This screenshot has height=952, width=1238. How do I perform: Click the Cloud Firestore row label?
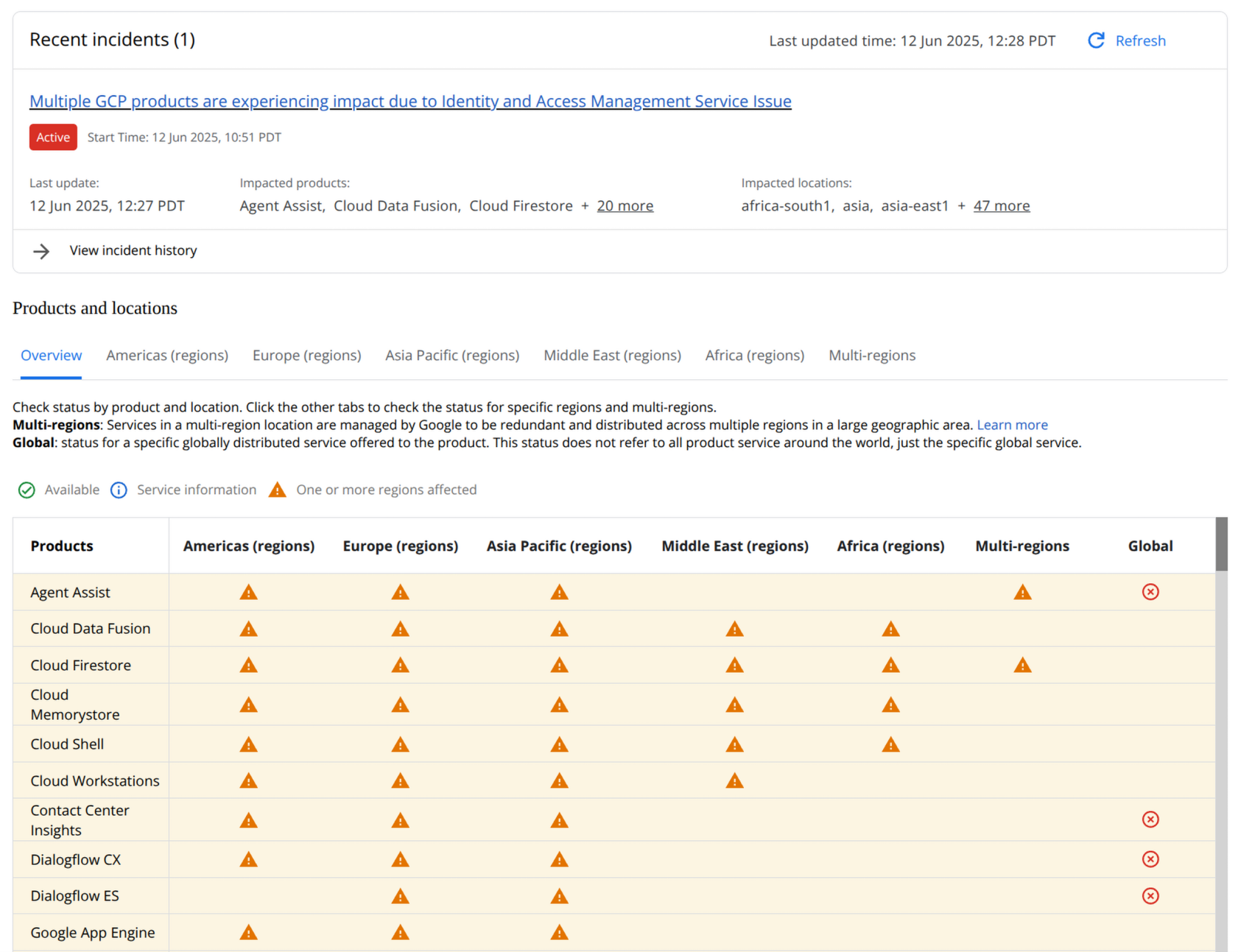pyautogui.click(x=81, y=666)
